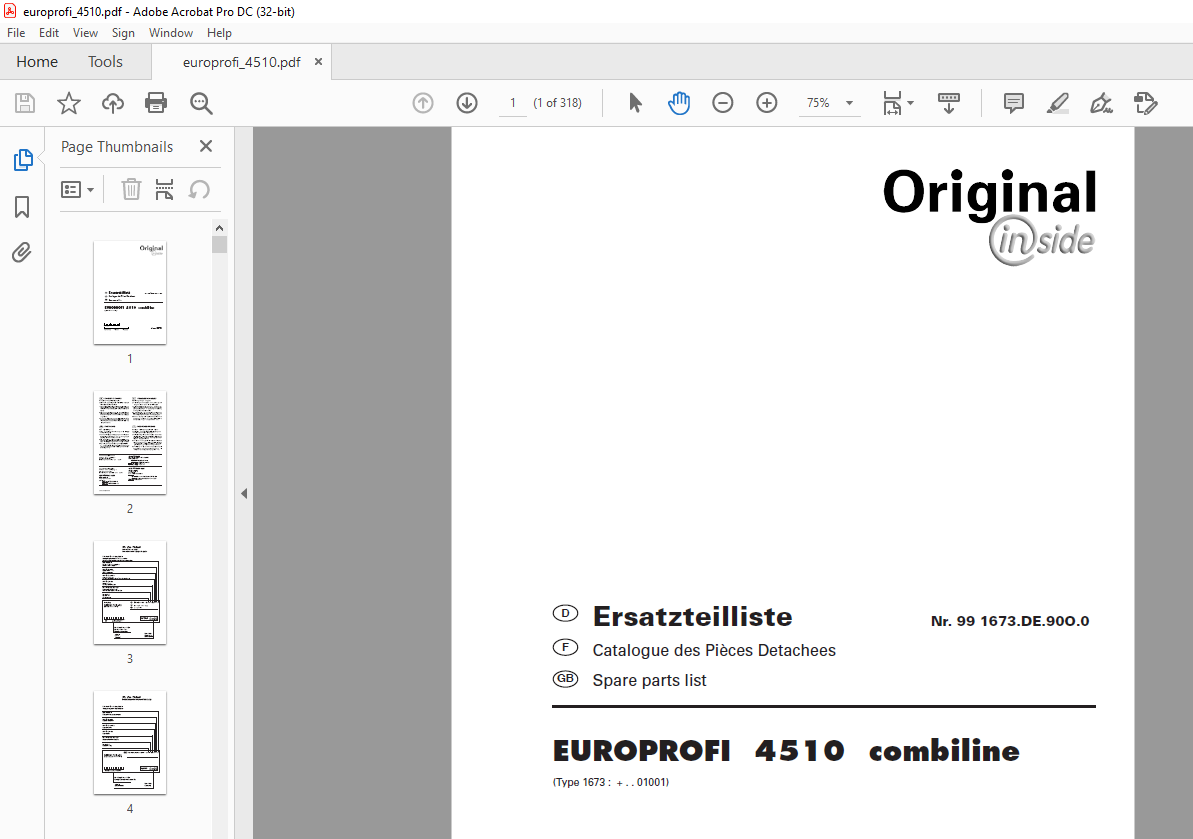The image size is (1193, 839).
Task: Choose the selection arrow tool
Action: (635, 103)
